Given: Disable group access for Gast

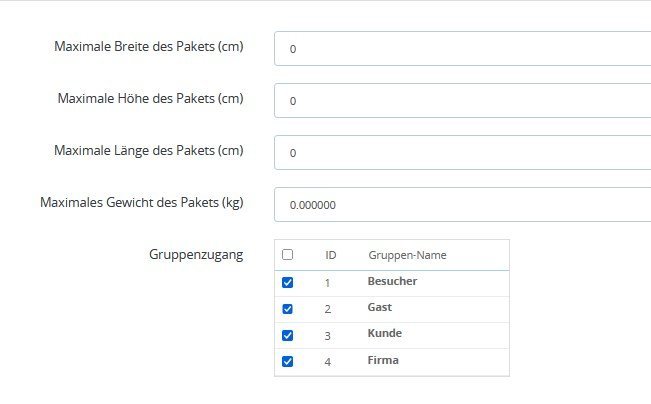Looking at the screenshot, I should point(288,308).
